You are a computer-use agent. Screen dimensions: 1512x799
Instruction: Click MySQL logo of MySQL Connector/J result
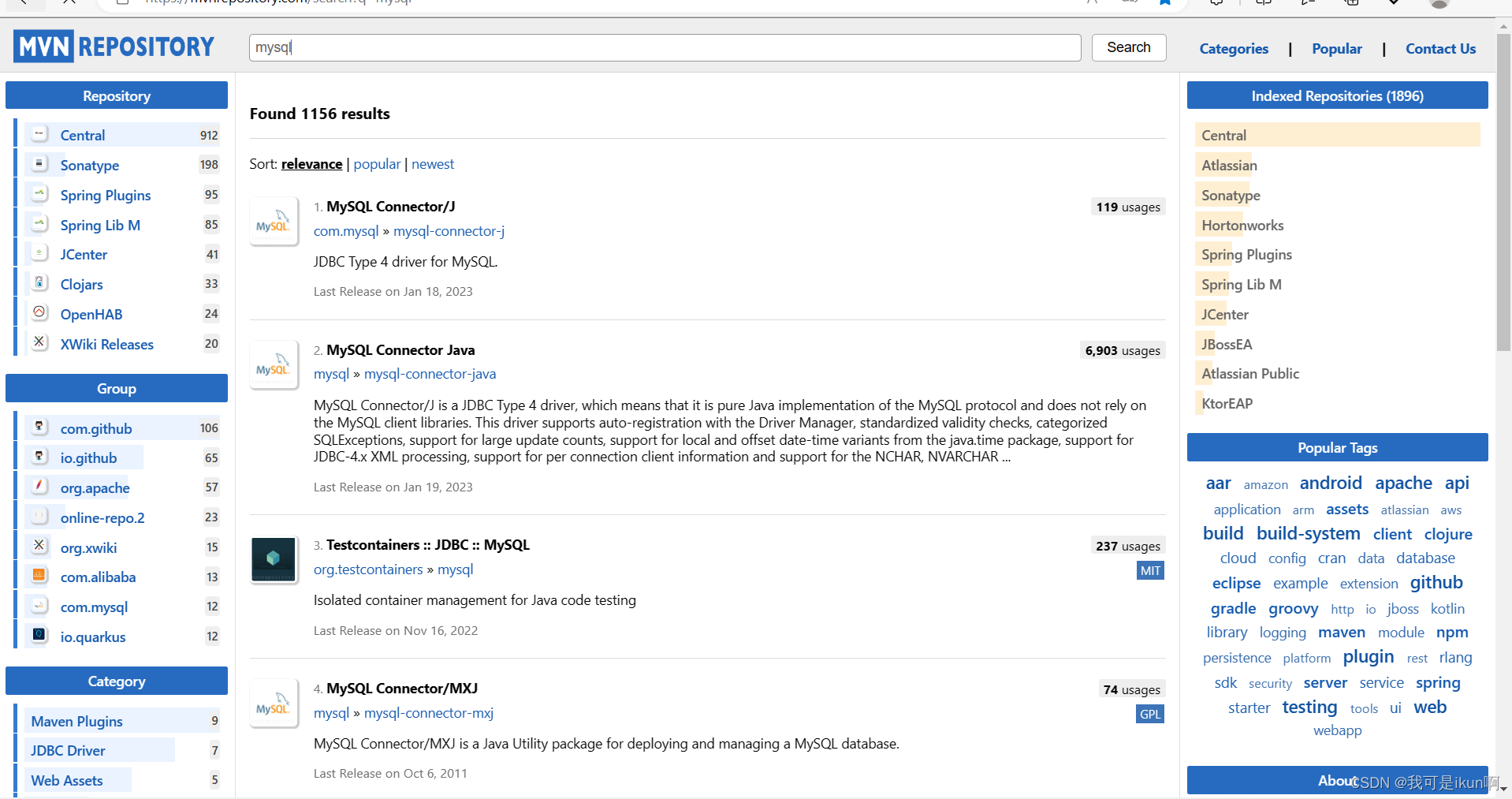[x=274, y=222]
